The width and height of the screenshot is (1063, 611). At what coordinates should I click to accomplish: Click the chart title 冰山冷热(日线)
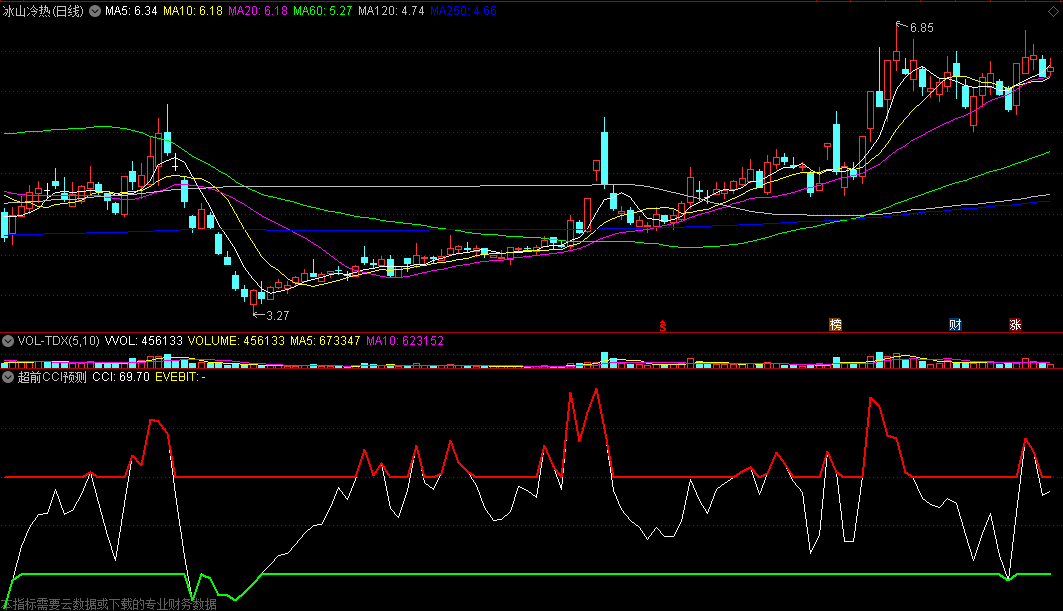pos(43,12)
